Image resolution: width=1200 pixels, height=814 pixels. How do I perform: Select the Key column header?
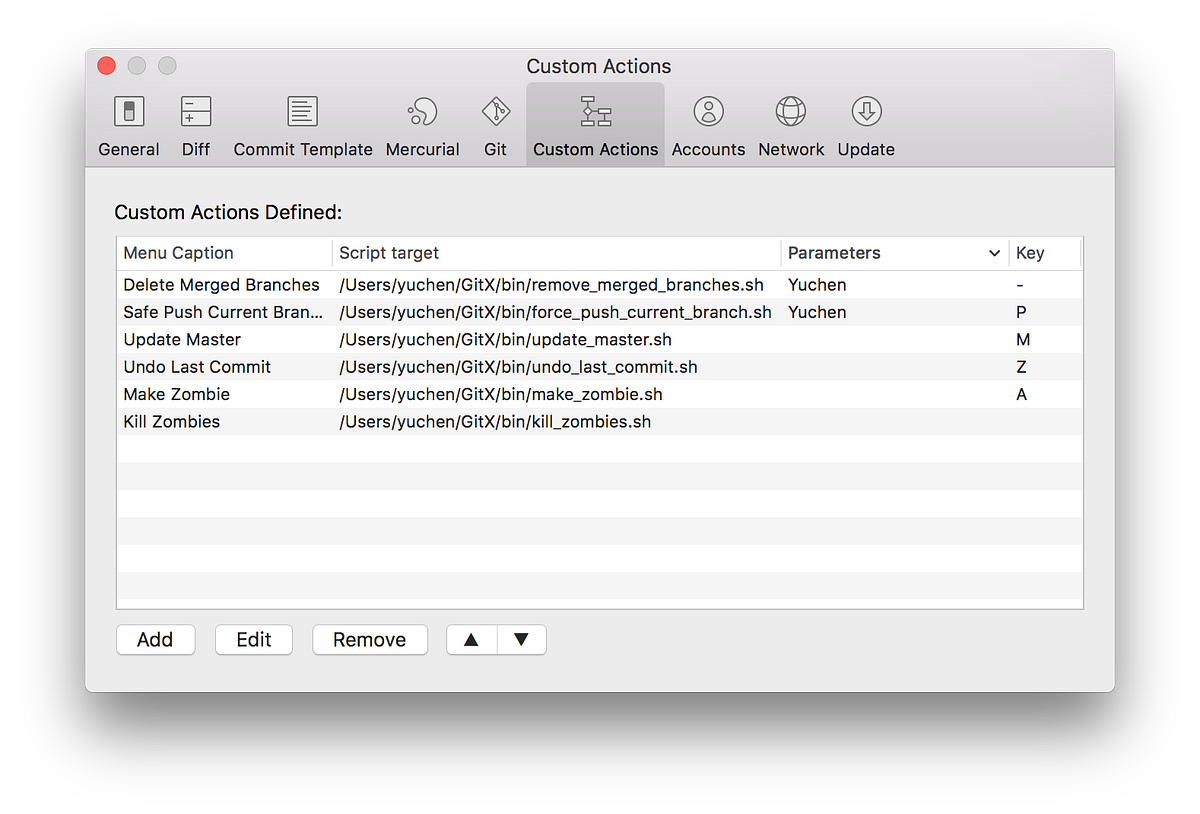[x=1030, y=253]
